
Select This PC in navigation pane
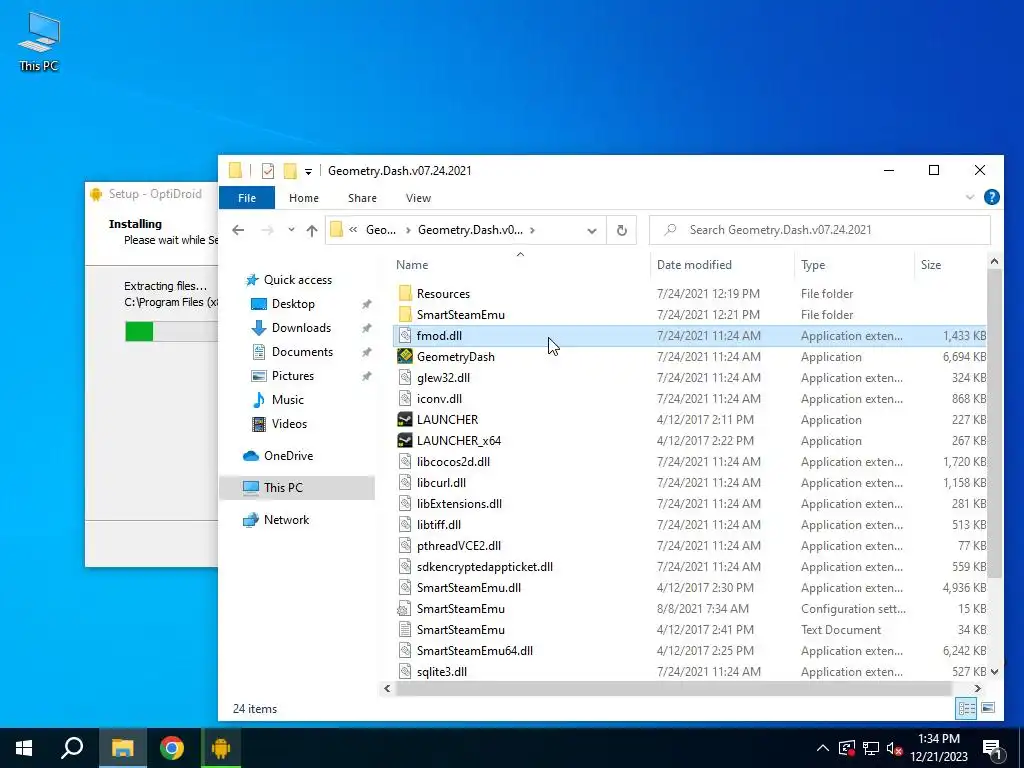pos(297,487)
